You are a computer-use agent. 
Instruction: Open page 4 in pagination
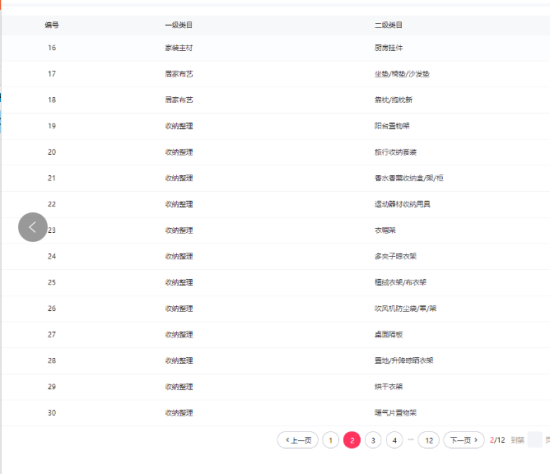pyautogui.click(x=395, y=440)
